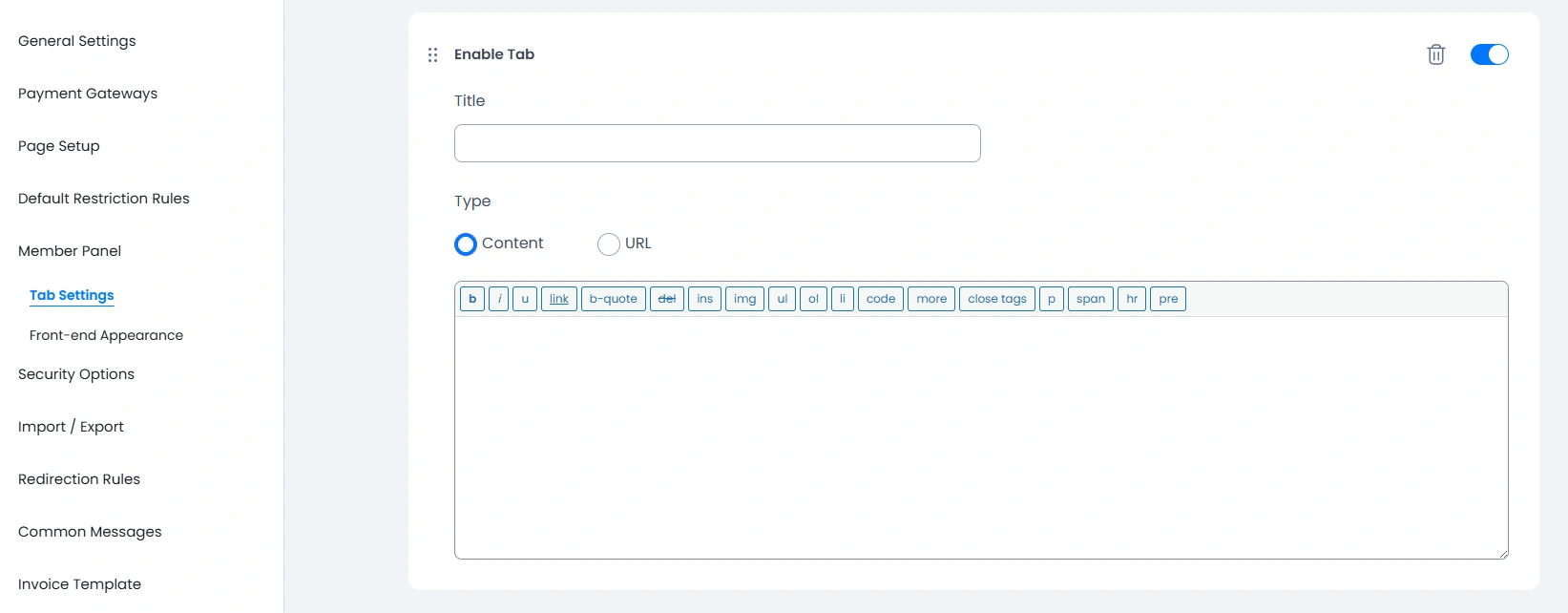Open the Import / Export section
Screen dimensions: 1568x613
71,426
